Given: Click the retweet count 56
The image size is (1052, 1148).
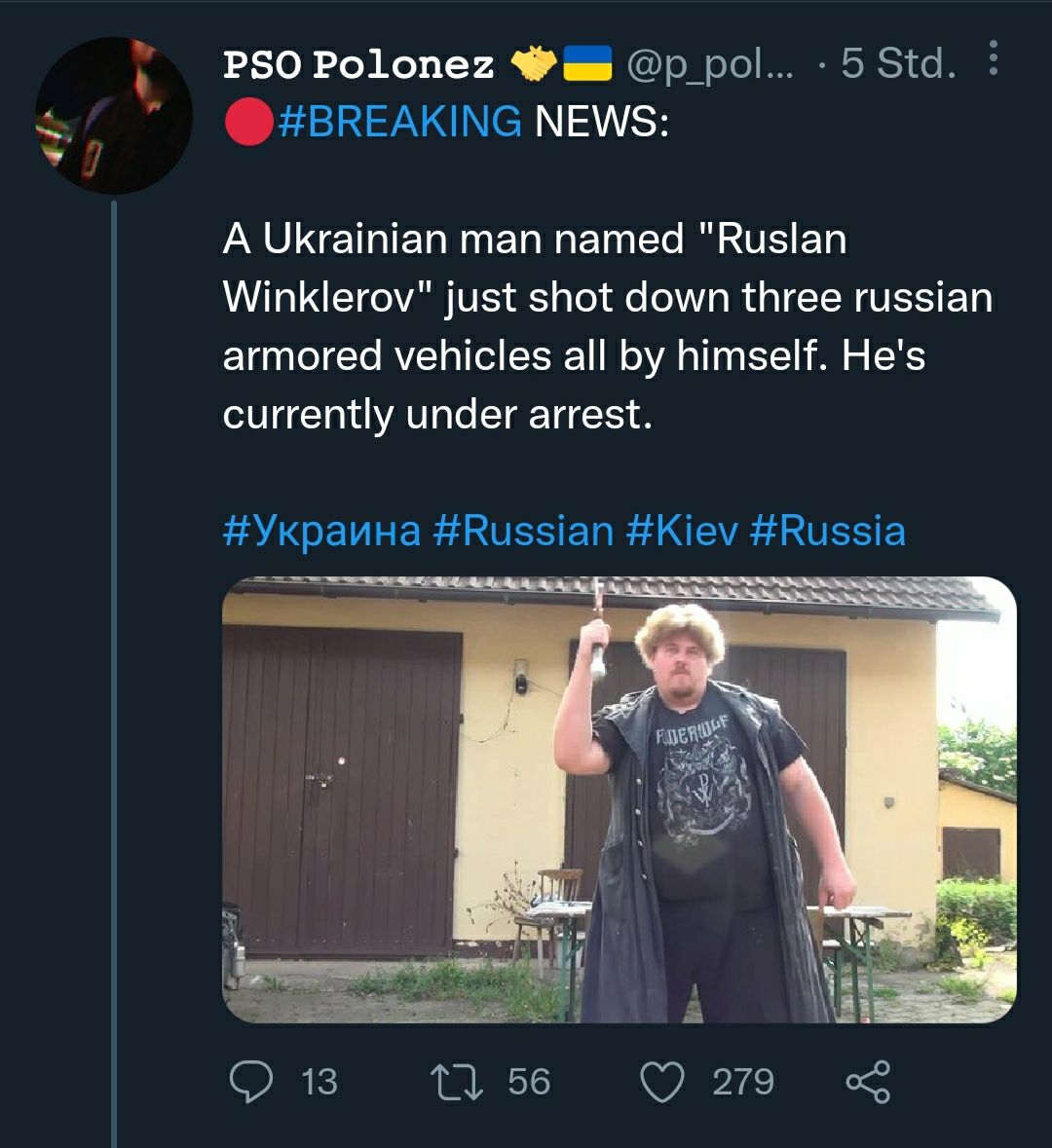Looking at the screenshot, I should [x=529, y=1082].
